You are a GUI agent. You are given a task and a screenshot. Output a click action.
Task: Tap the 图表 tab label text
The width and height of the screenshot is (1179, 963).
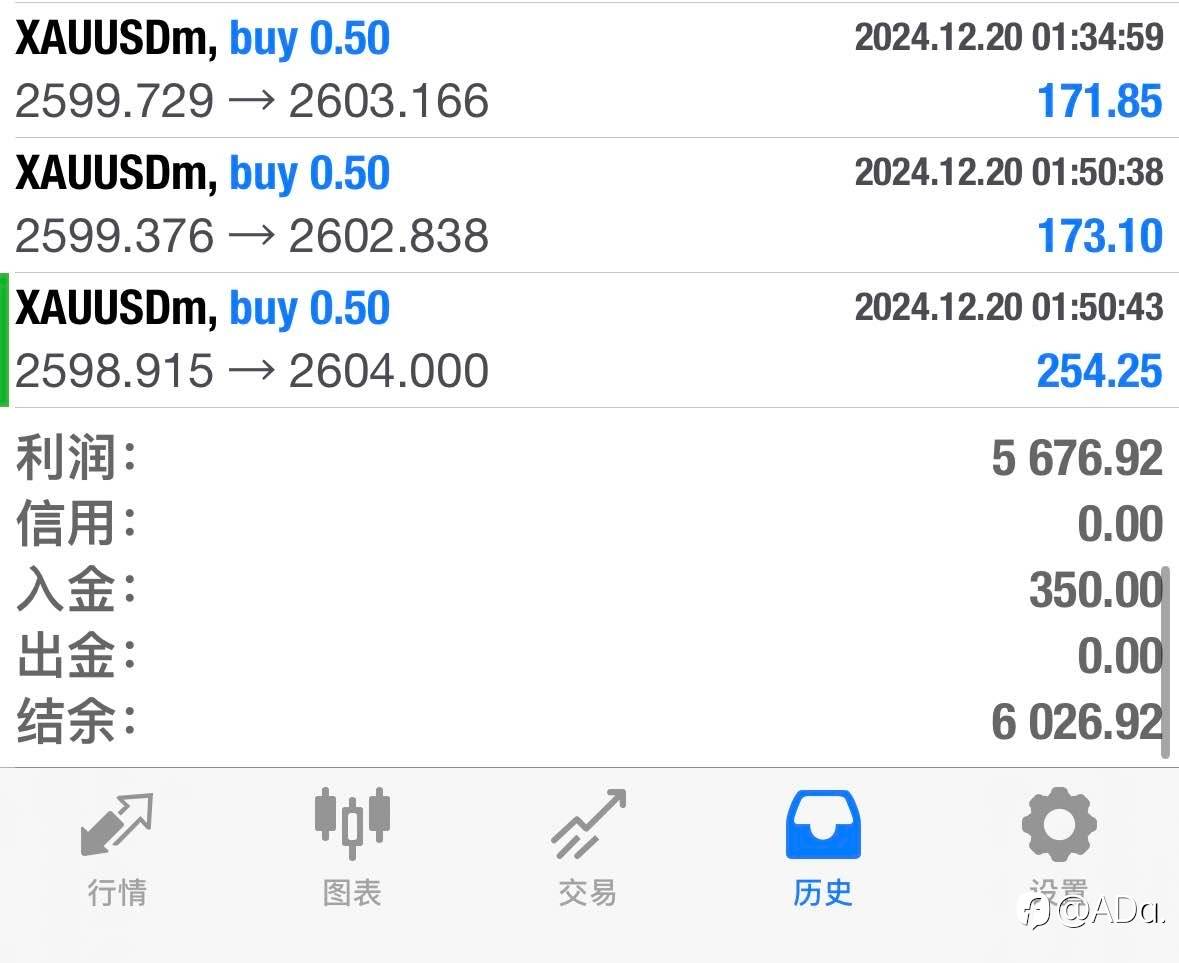[x=352, y=893]
